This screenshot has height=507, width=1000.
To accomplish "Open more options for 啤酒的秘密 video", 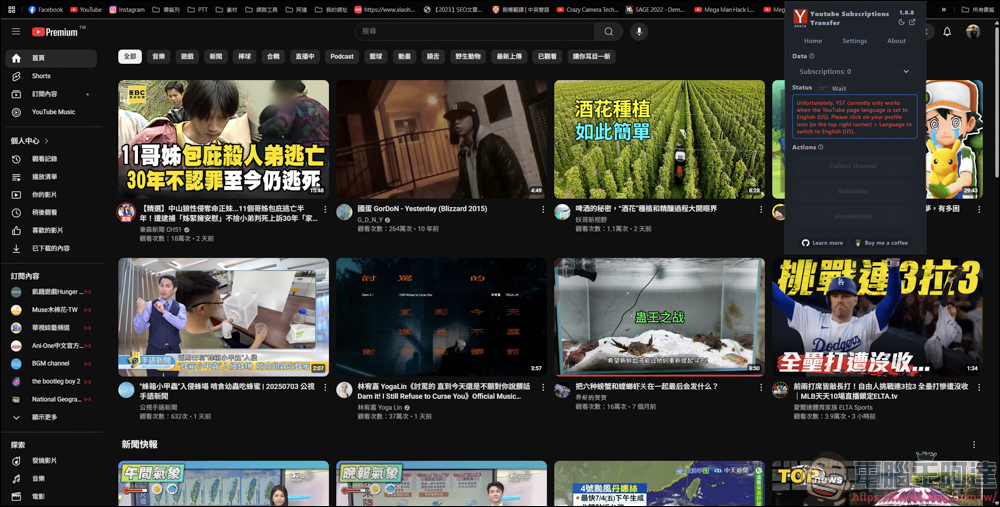I will [761, 209].
